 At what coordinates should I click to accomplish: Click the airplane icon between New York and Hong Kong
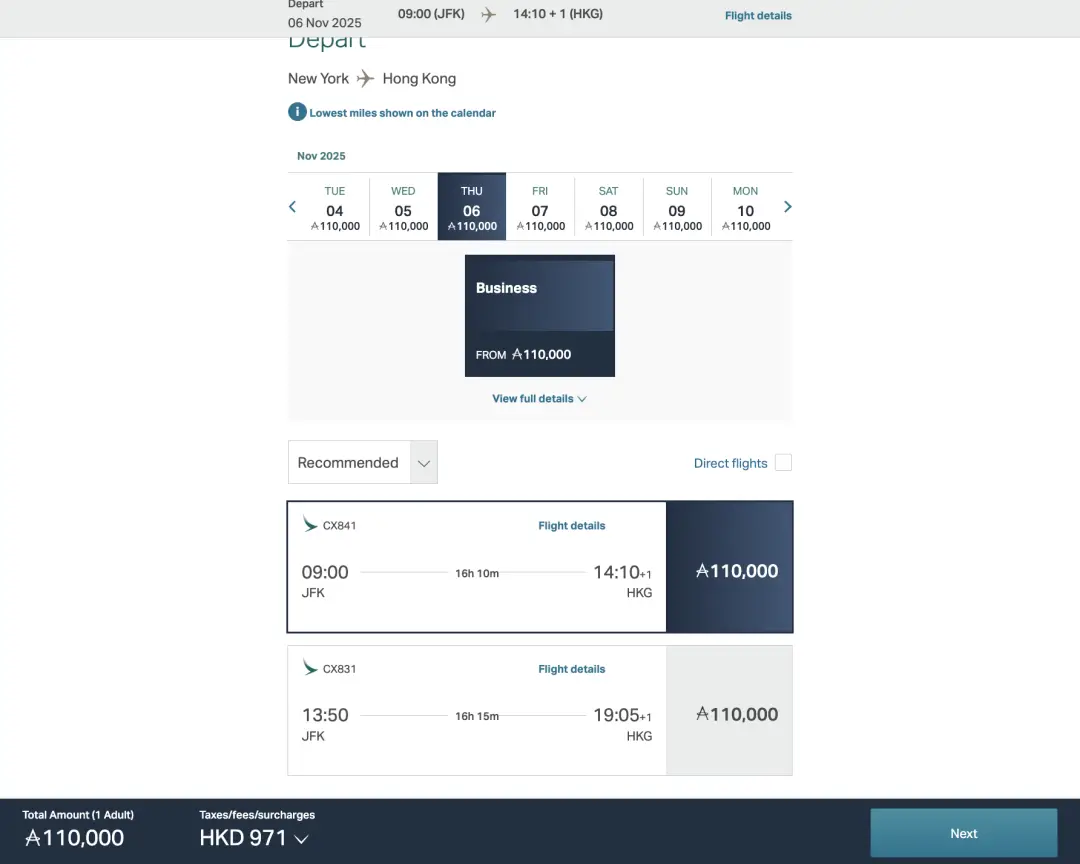tap(366, 78)
